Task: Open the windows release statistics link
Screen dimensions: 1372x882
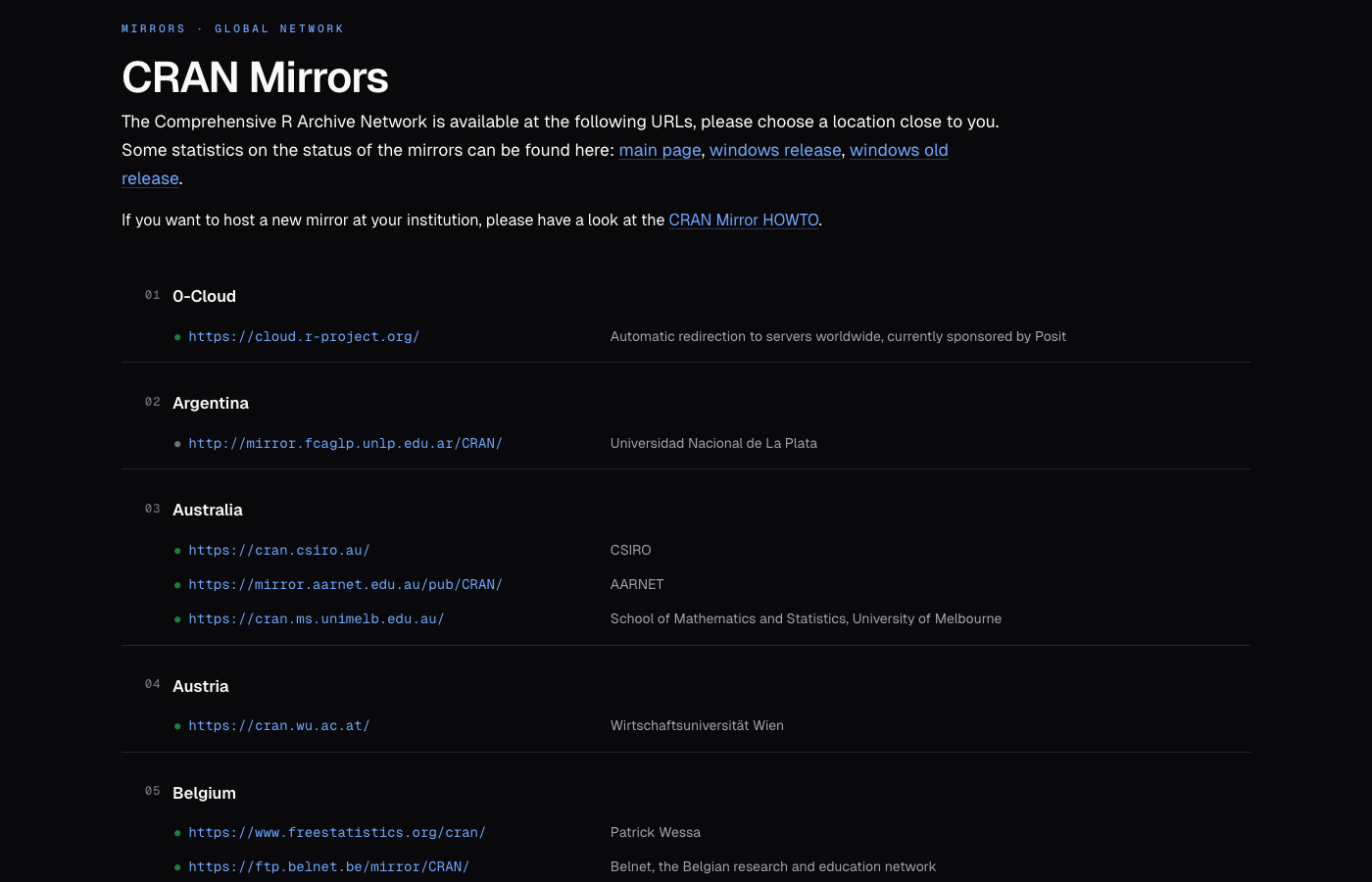Action: point(775,150)
